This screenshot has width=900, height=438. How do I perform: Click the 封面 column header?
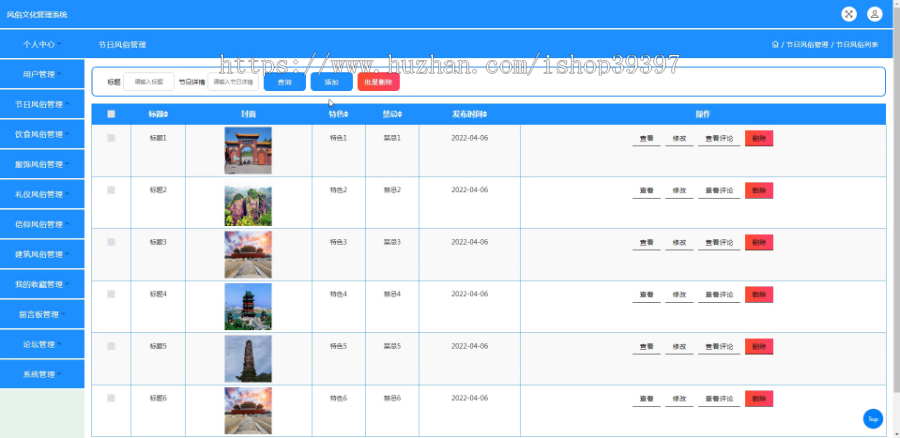click(249, 114)
